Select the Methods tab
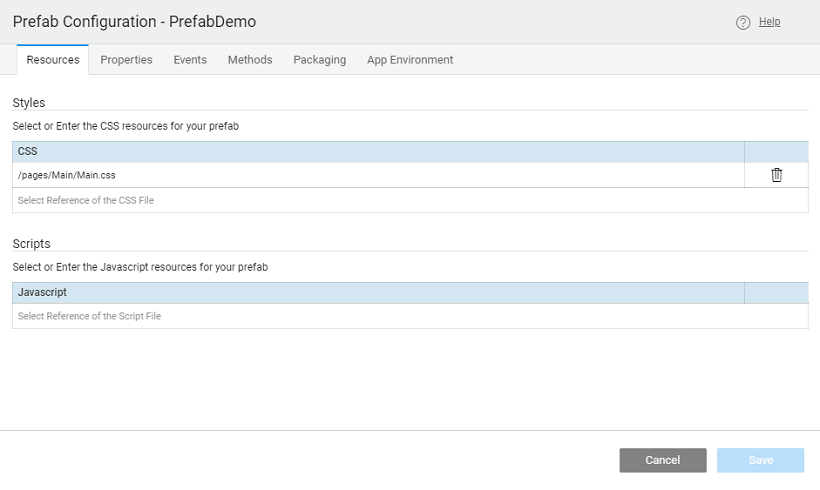Image resolution: width=820 pixels, height=490 pixels. (x=250, y=60)
